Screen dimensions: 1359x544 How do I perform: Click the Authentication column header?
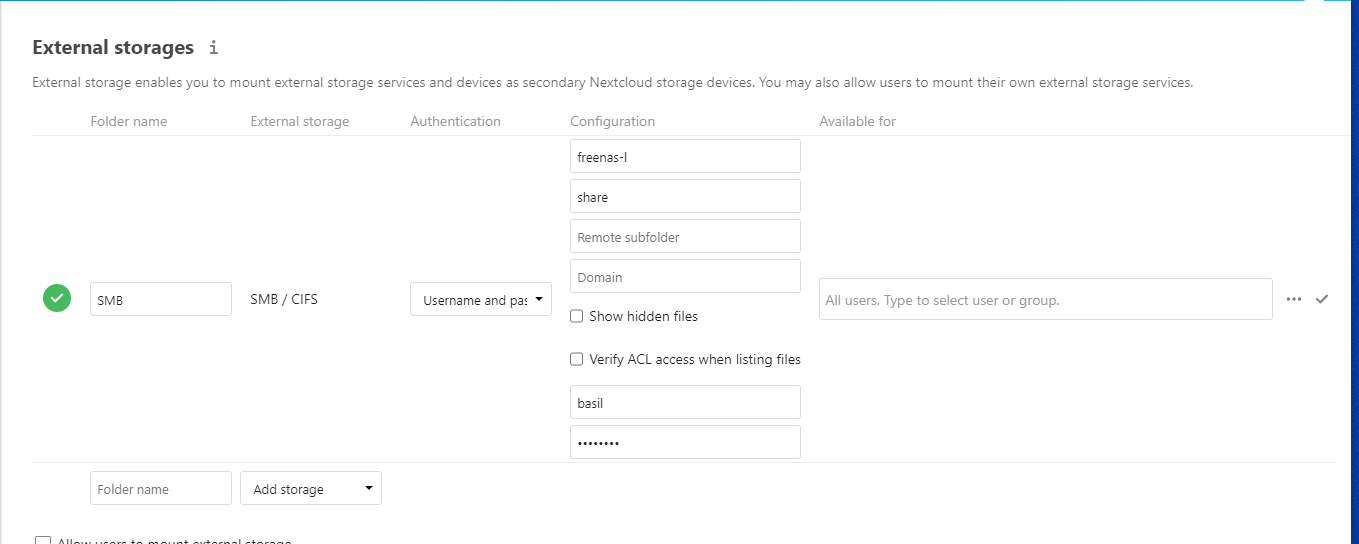(455, 121)
